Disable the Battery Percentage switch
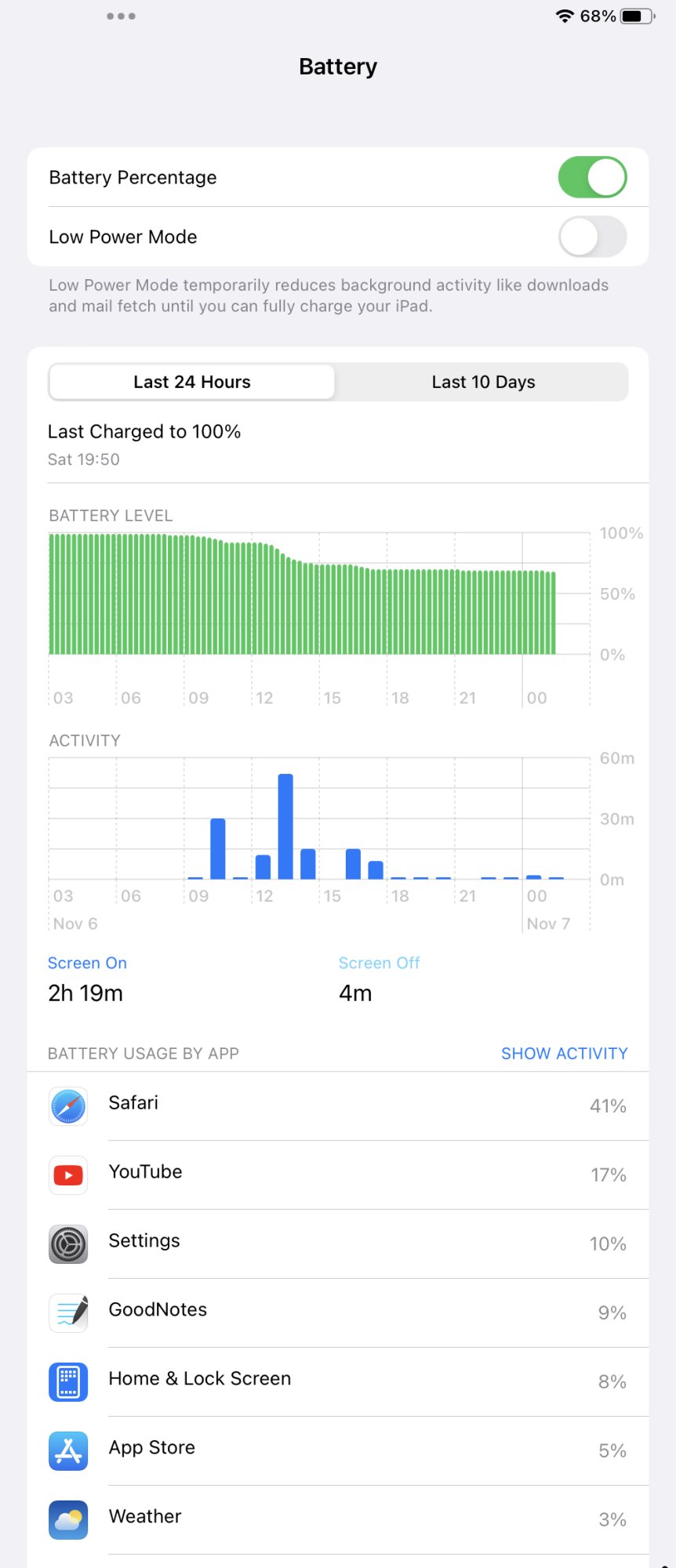 coord(592,177)
